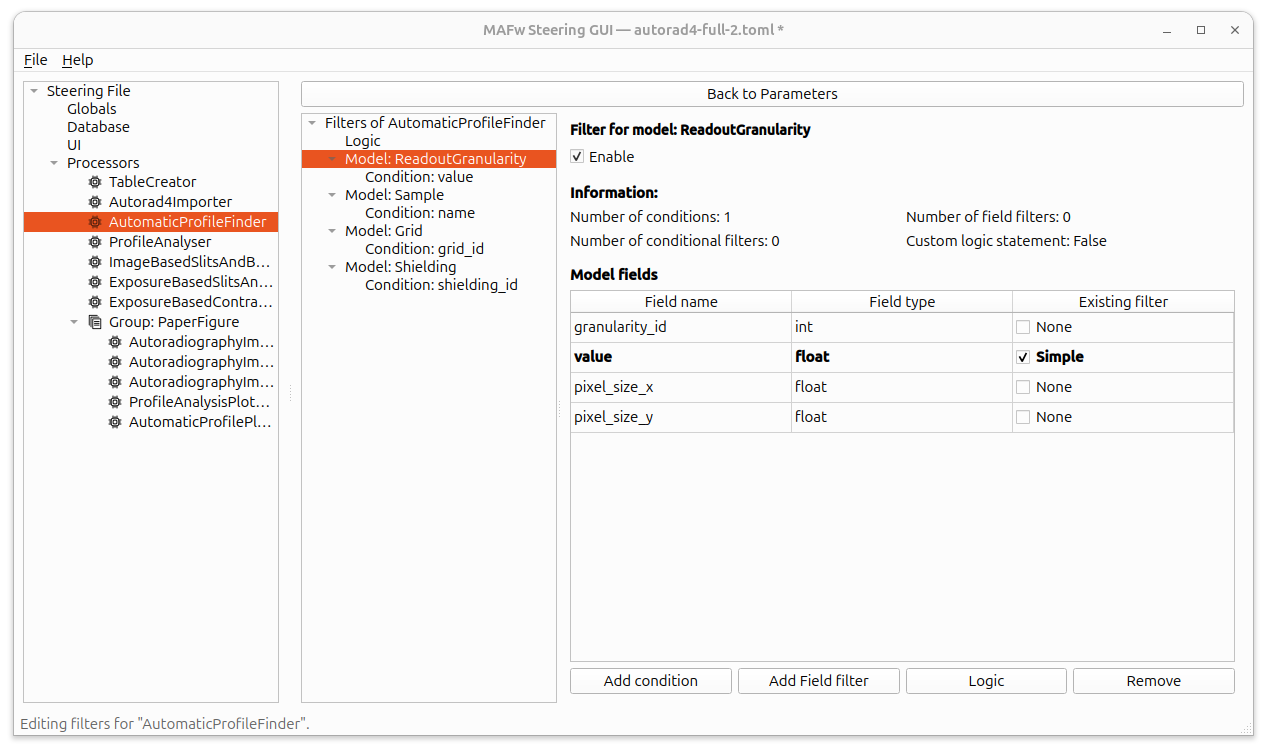Select the gear icon beside TableCreator
1267x752 pixels.
click(x=94, y=182)
